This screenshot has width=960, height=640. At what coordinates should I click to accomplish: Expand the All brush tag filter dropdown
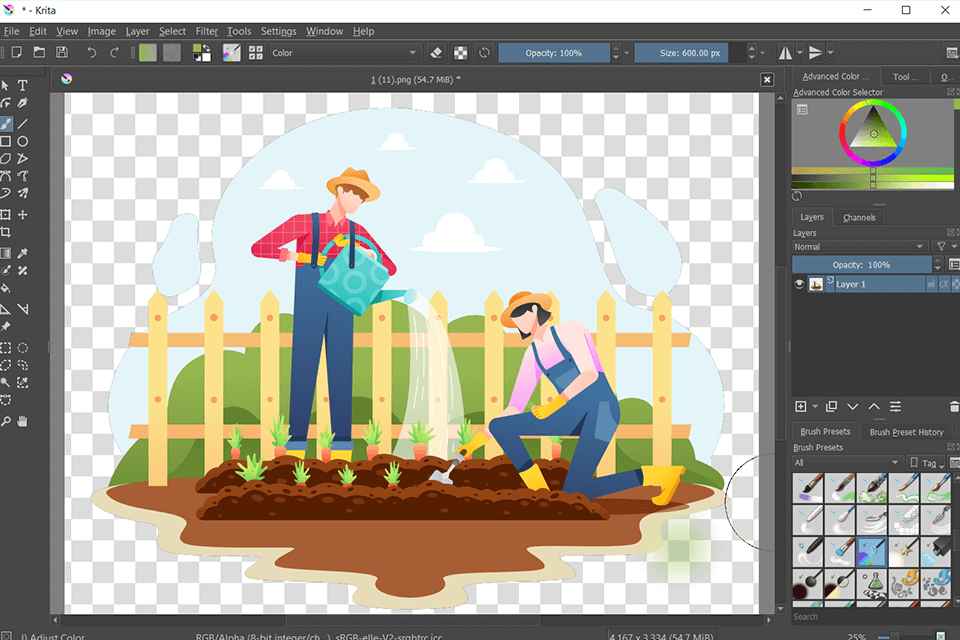pyautogui.click(x=848, y=463)
